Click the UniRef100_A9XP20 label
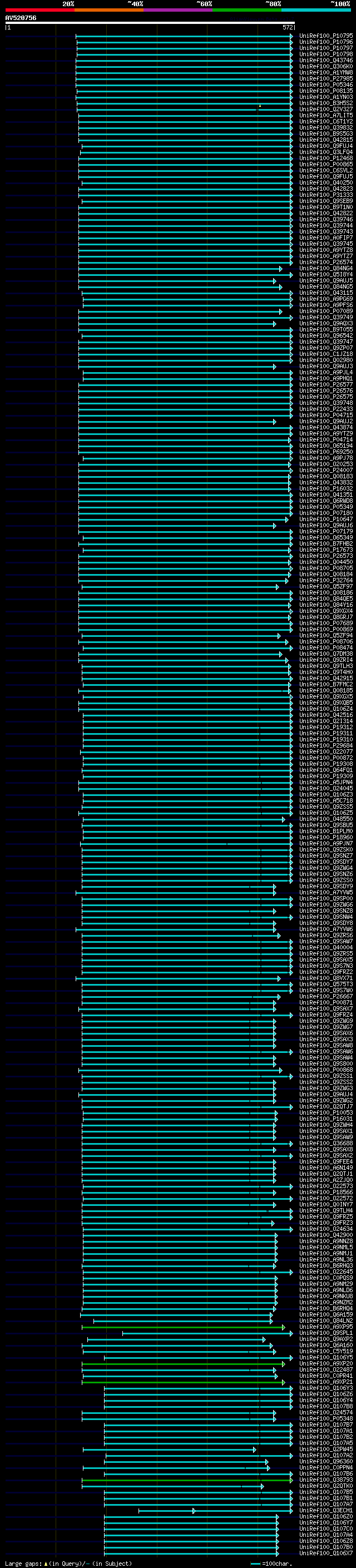This screenshot has width=356, height=1568. [325, 1363]
